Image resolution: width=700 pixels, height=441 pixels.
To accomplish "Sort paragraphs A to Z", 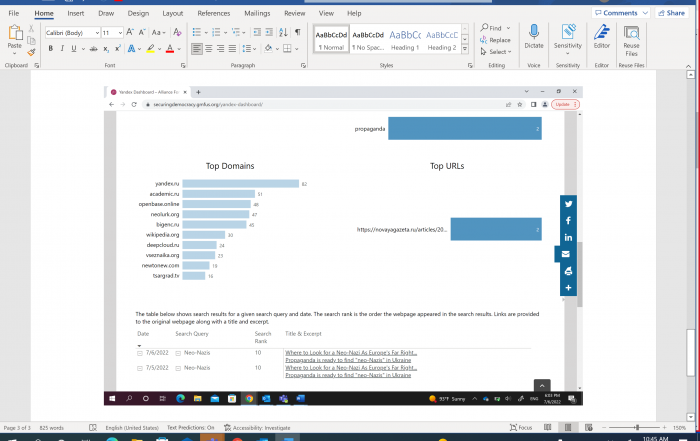I will (x=283, y=32).
